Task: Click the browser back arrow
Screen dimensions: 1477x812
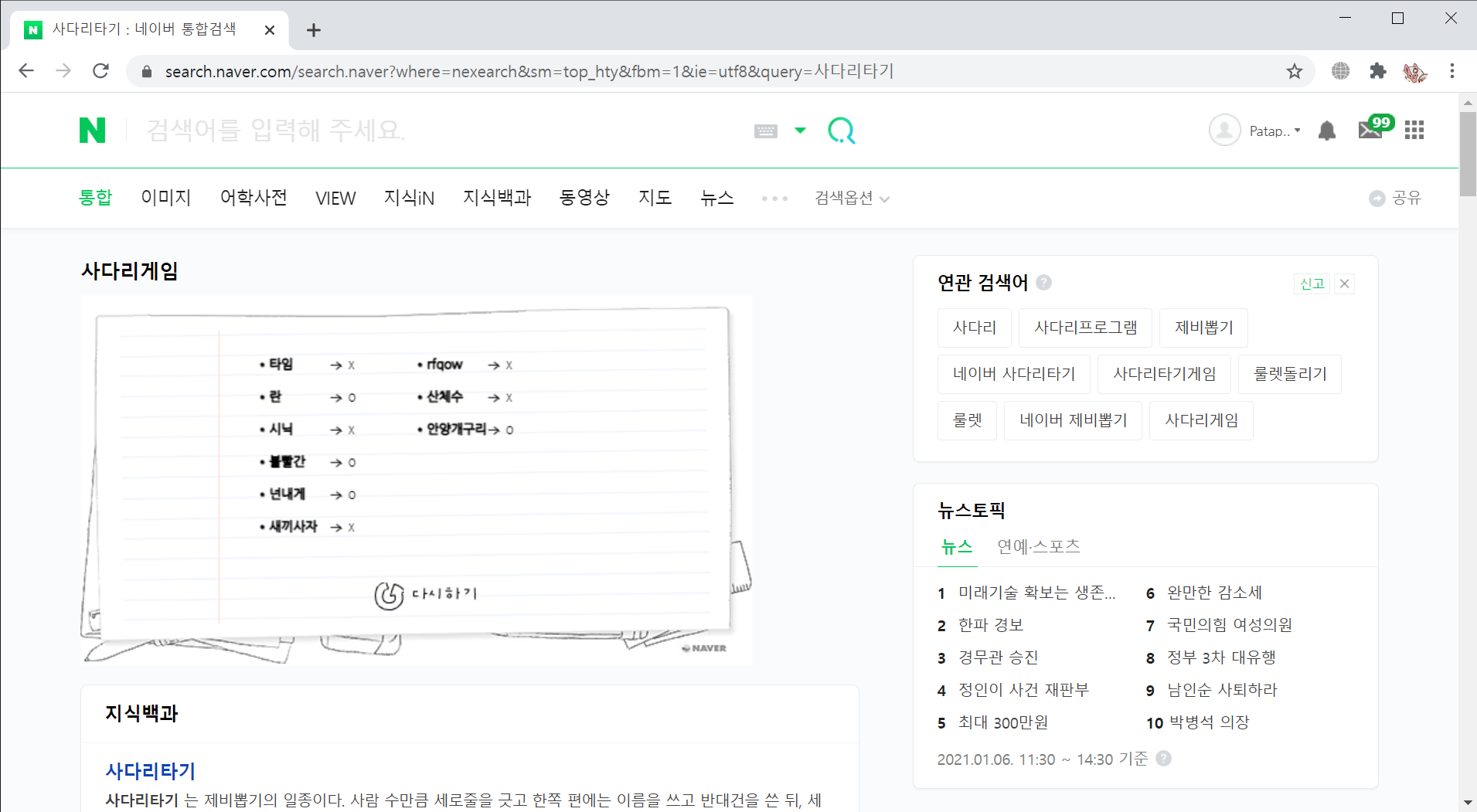Action: (x=26, y=71)
